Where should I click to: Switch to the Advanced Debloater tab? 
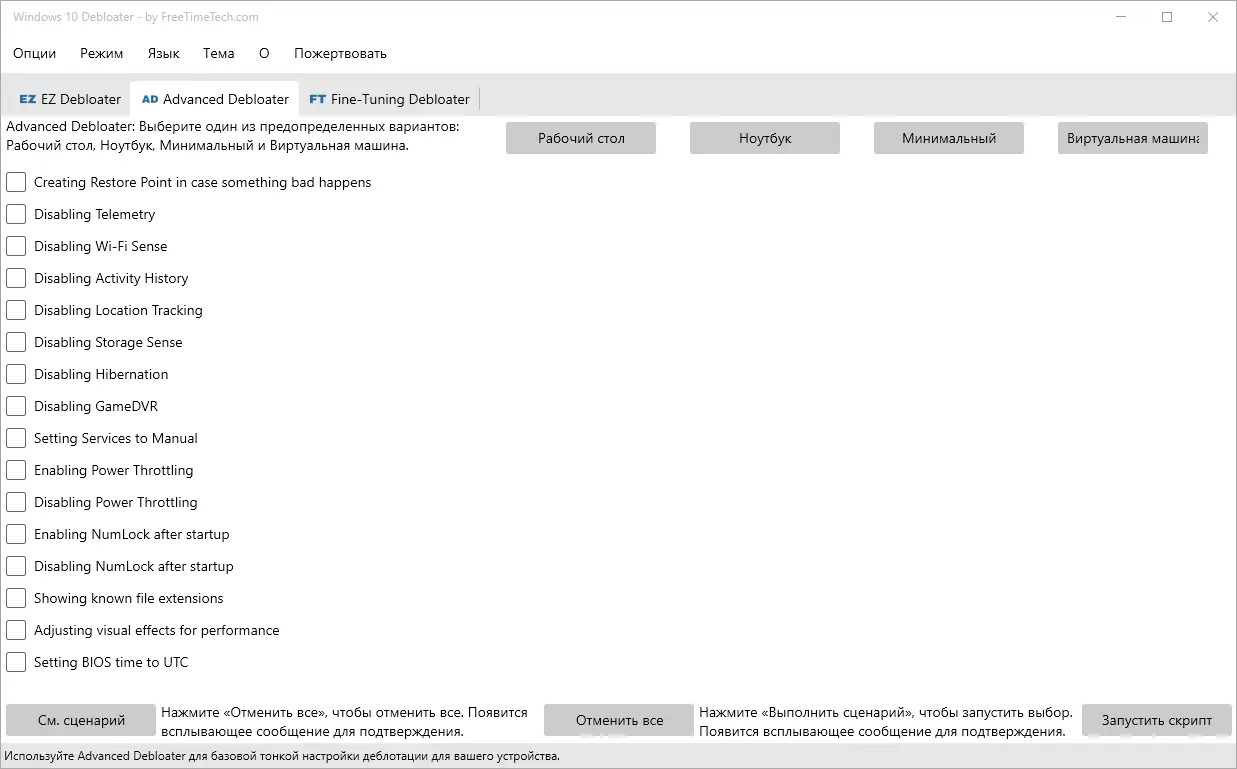tap(215, 99)
